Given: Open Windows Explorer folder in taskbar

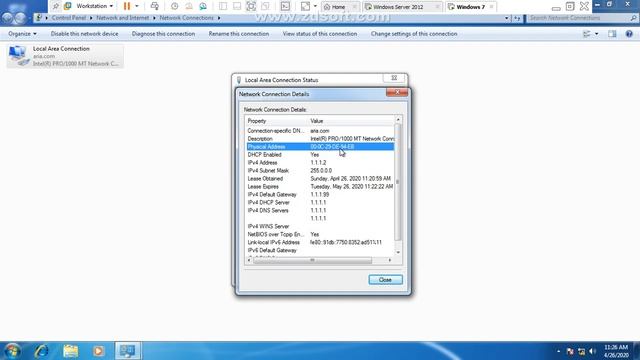Looking at the screenshot, I should click(71, 351).
